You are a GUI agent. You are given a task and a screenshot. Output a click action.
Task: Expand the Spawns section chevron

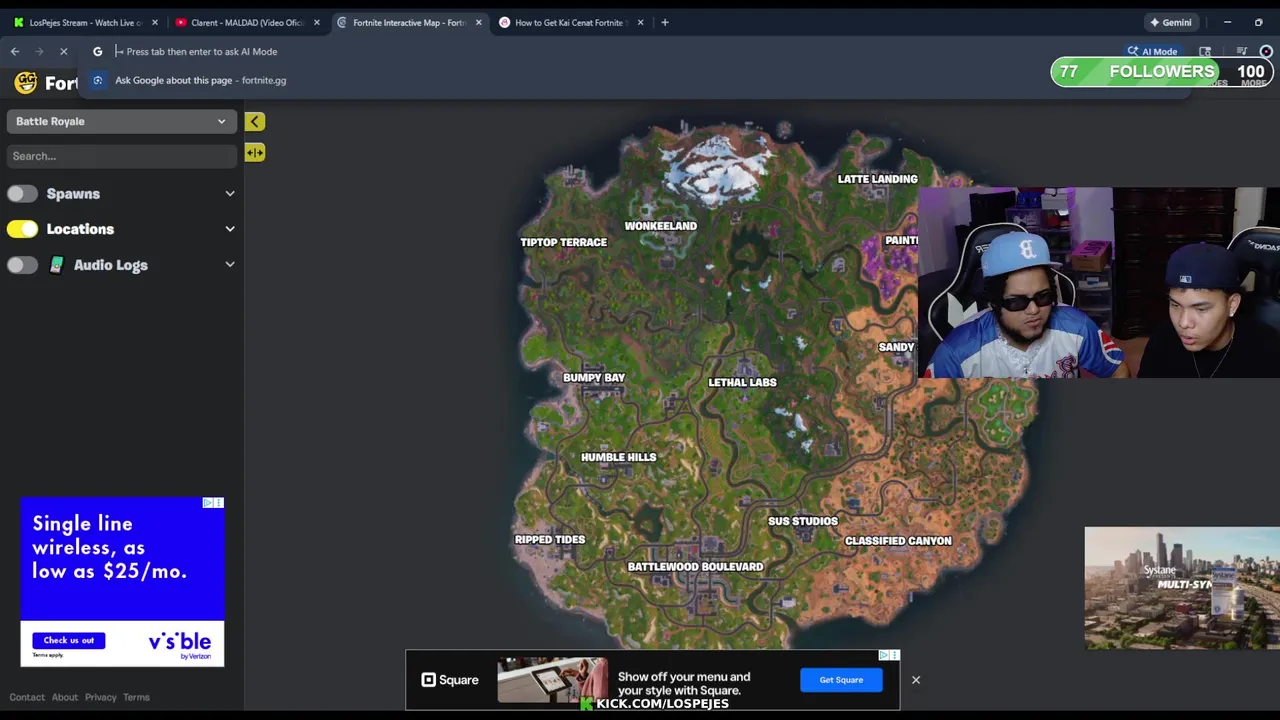click(230, 194)
